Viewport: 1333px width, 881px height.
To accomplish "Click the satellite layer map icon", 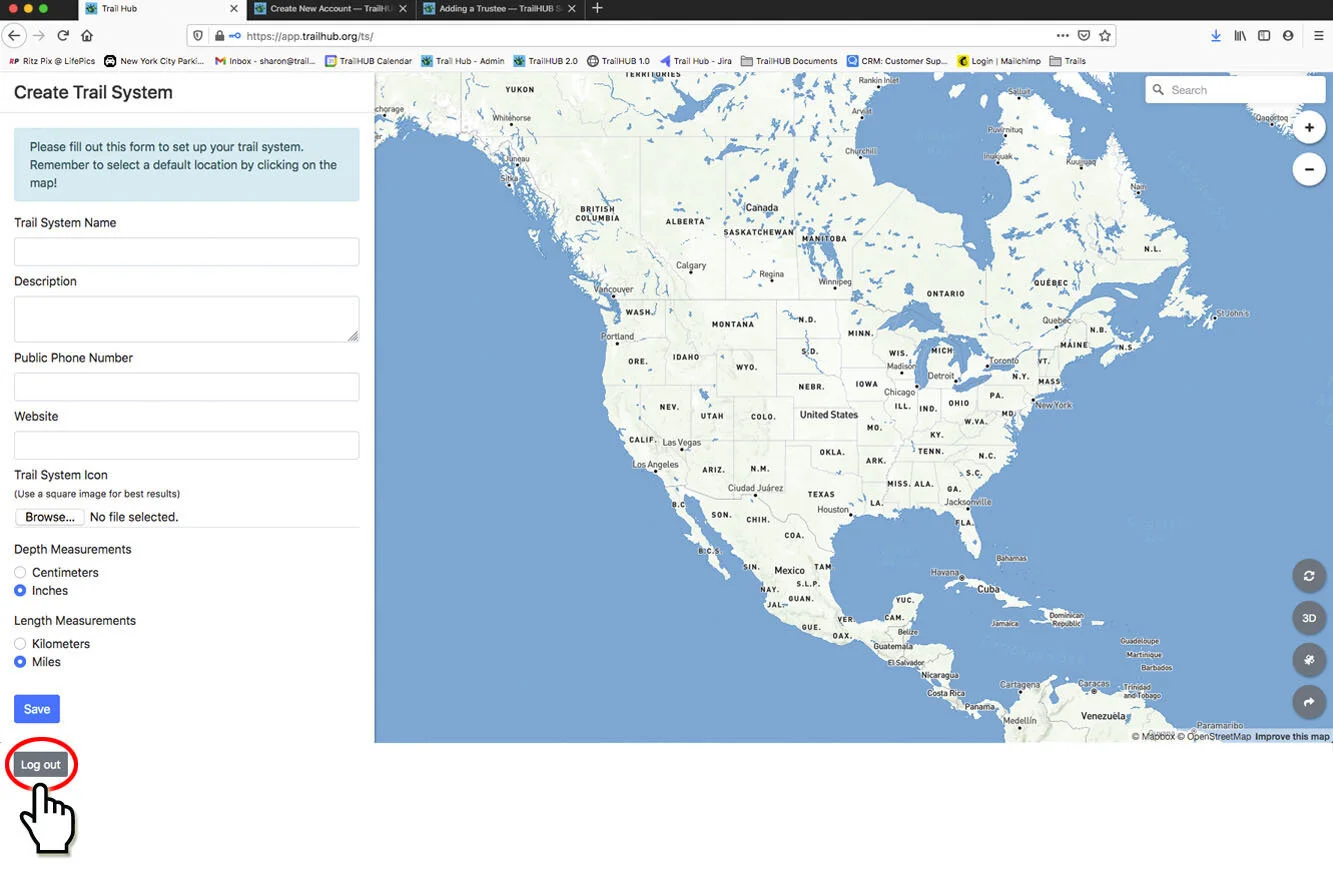I will (1309, 660).
